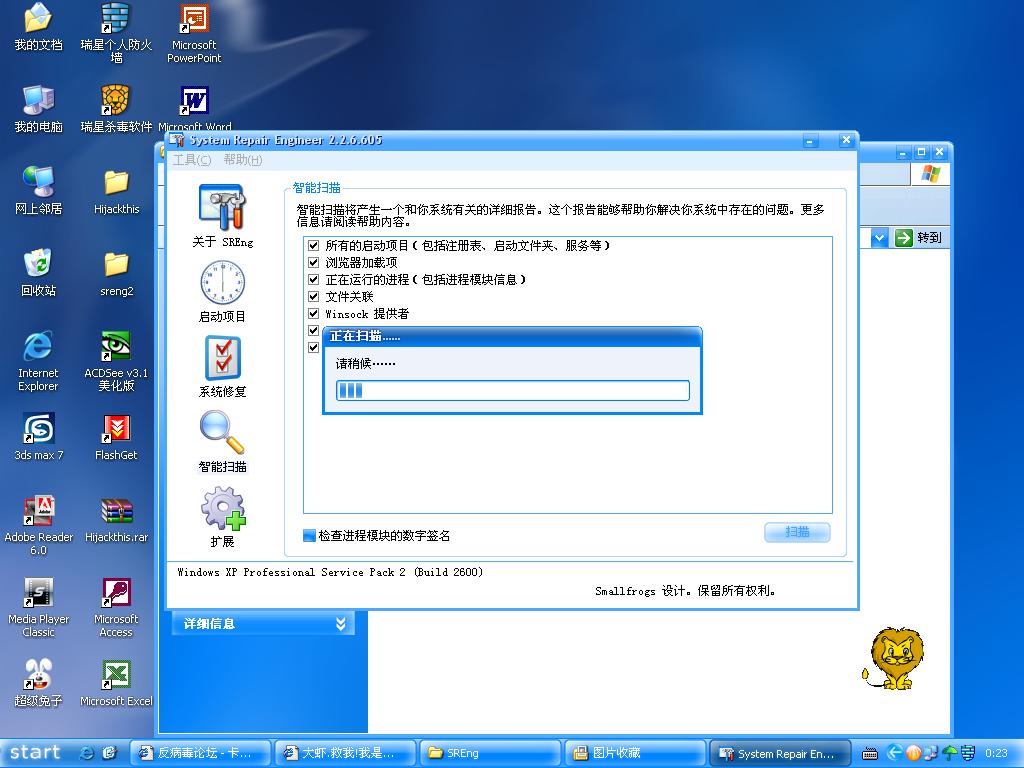Screen dimensions: 1024x768
Task: Toggle the last checkbox in the scan list
Action: (313, 347)
